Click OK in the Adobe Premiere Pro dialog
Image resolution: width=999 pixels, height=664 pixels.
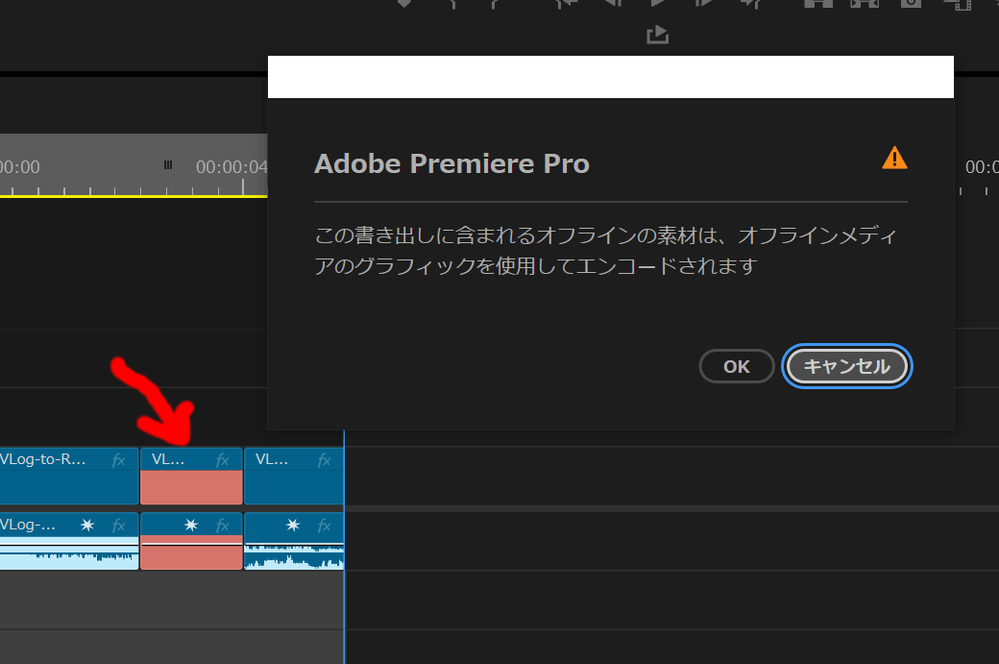[x=737, y=366]
